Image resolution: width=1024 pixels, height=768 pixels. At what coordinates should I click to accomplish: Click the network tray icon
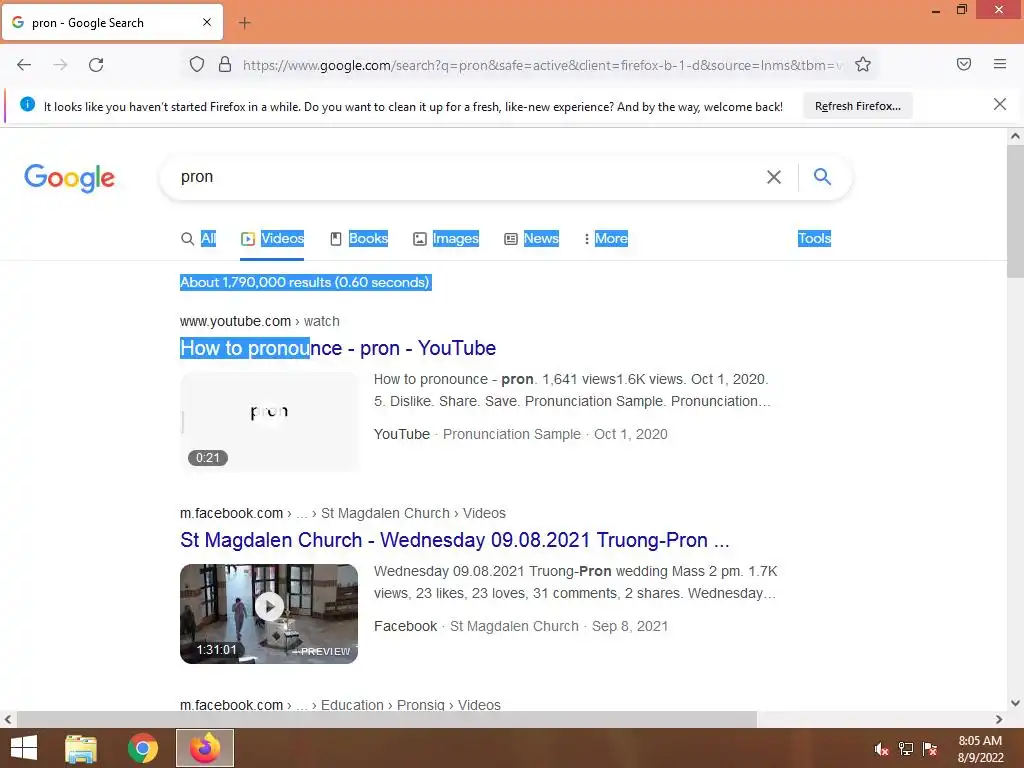tap(906, 749)
